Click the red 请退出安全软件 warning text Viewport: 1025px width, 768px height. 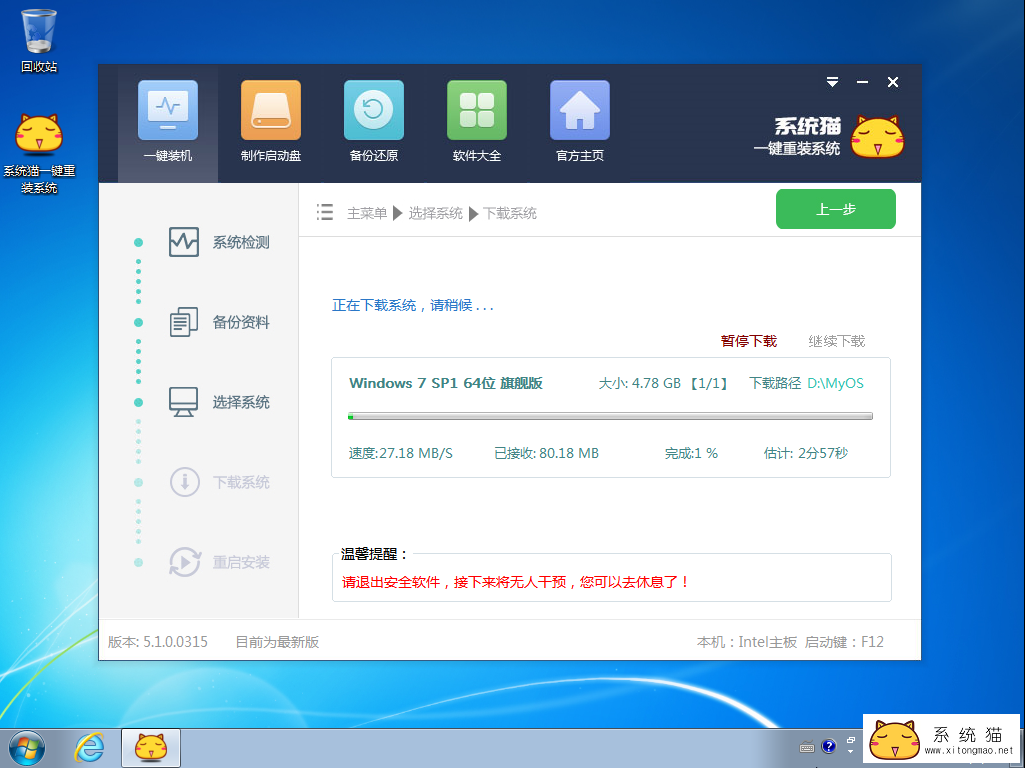[515, 582]
